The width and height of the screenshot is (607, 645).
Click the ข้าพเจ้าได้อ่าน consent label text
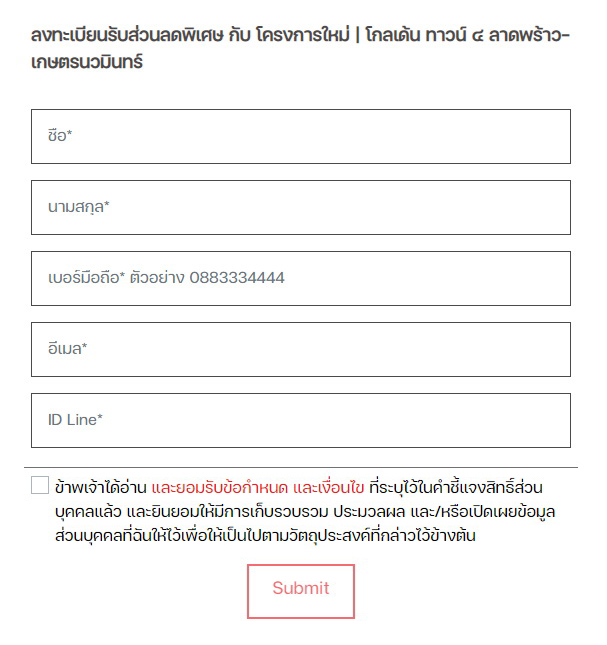coord(101,488)
